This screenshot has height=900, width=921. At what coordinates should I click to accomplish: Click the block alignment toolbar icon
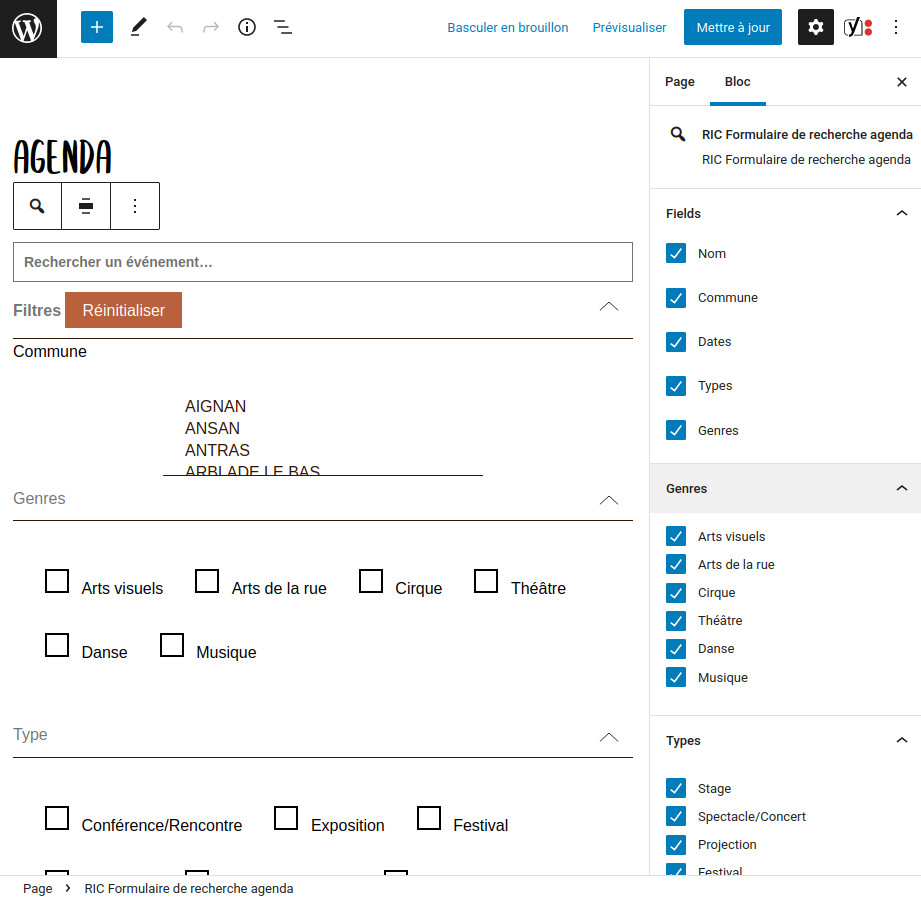tap(86, 206)
